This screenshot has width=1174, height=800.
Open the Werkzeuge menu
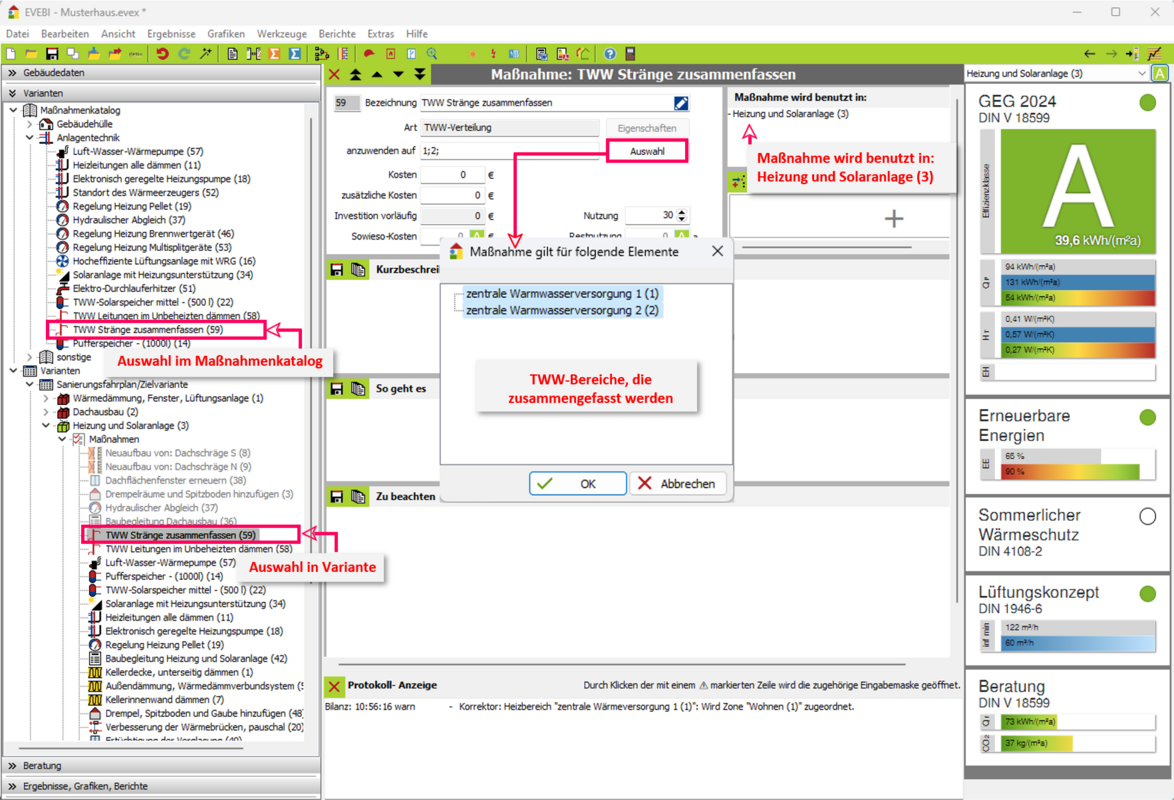click(281, 34)
